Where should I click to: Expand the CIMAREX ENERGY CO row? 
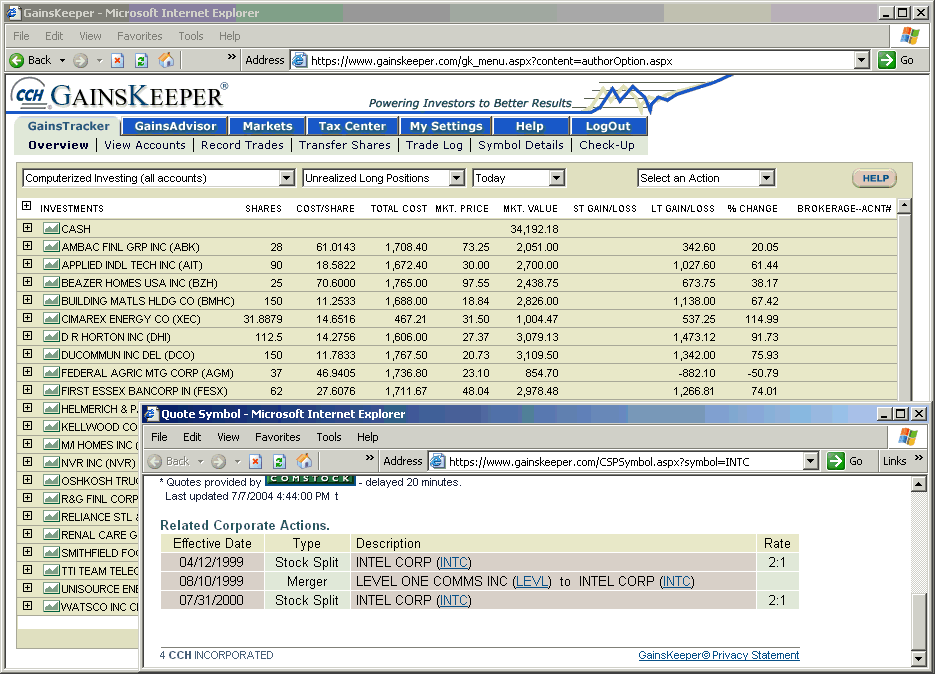click(x=27, y=318)
